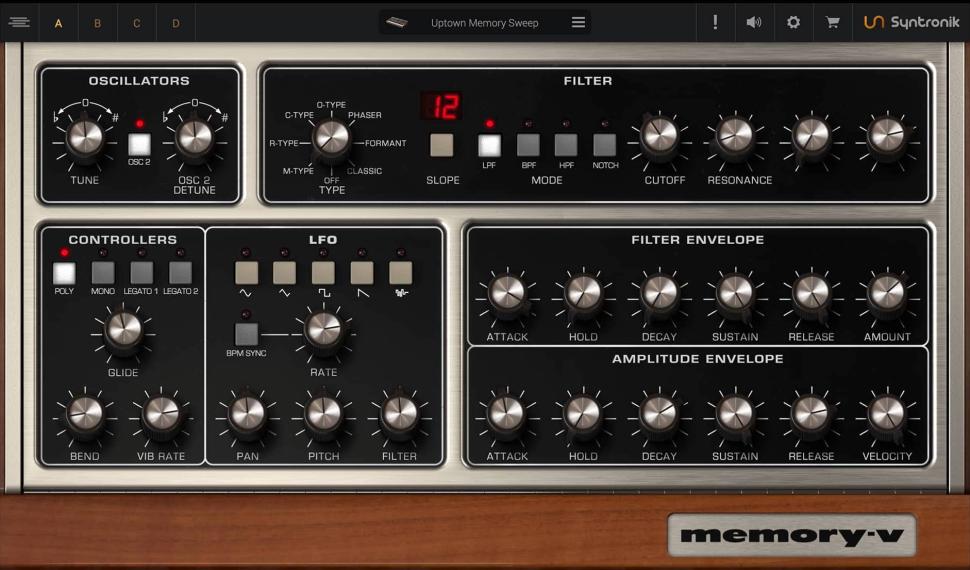Click the Filter Envelope DECAY knob
Screen dimensions: 970x570
pos(659,294)
